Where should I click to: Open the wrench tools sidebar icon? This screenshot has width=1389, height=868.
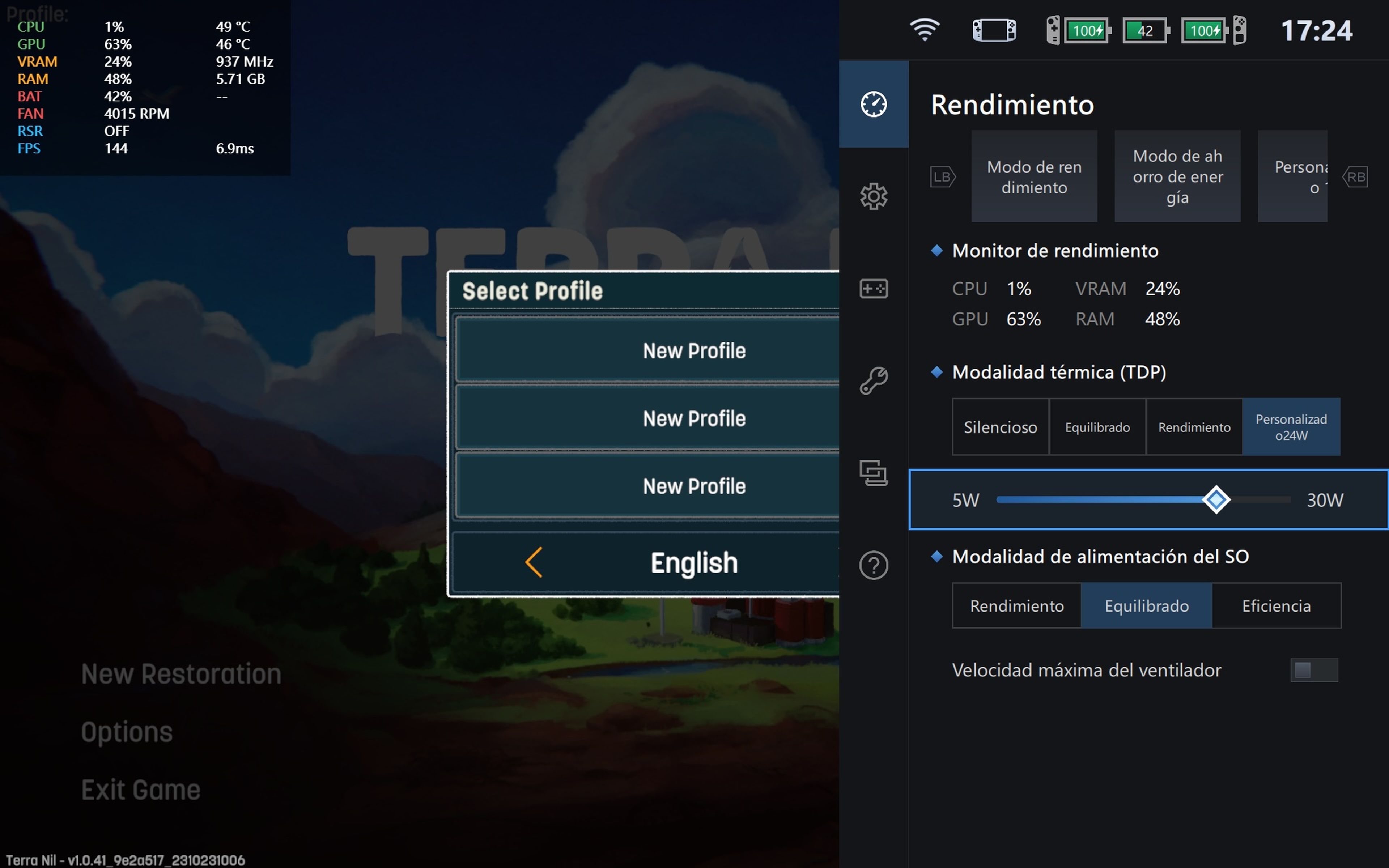coord(874,380)
